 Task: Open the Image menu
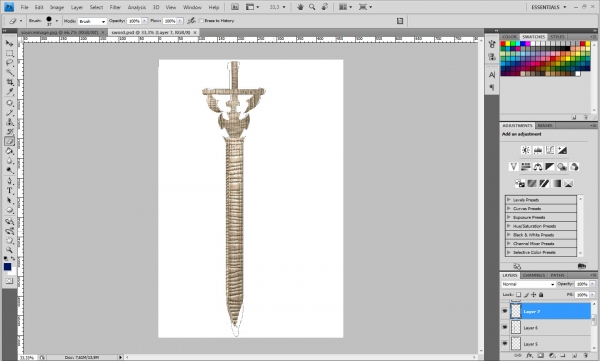click(57, 7)
